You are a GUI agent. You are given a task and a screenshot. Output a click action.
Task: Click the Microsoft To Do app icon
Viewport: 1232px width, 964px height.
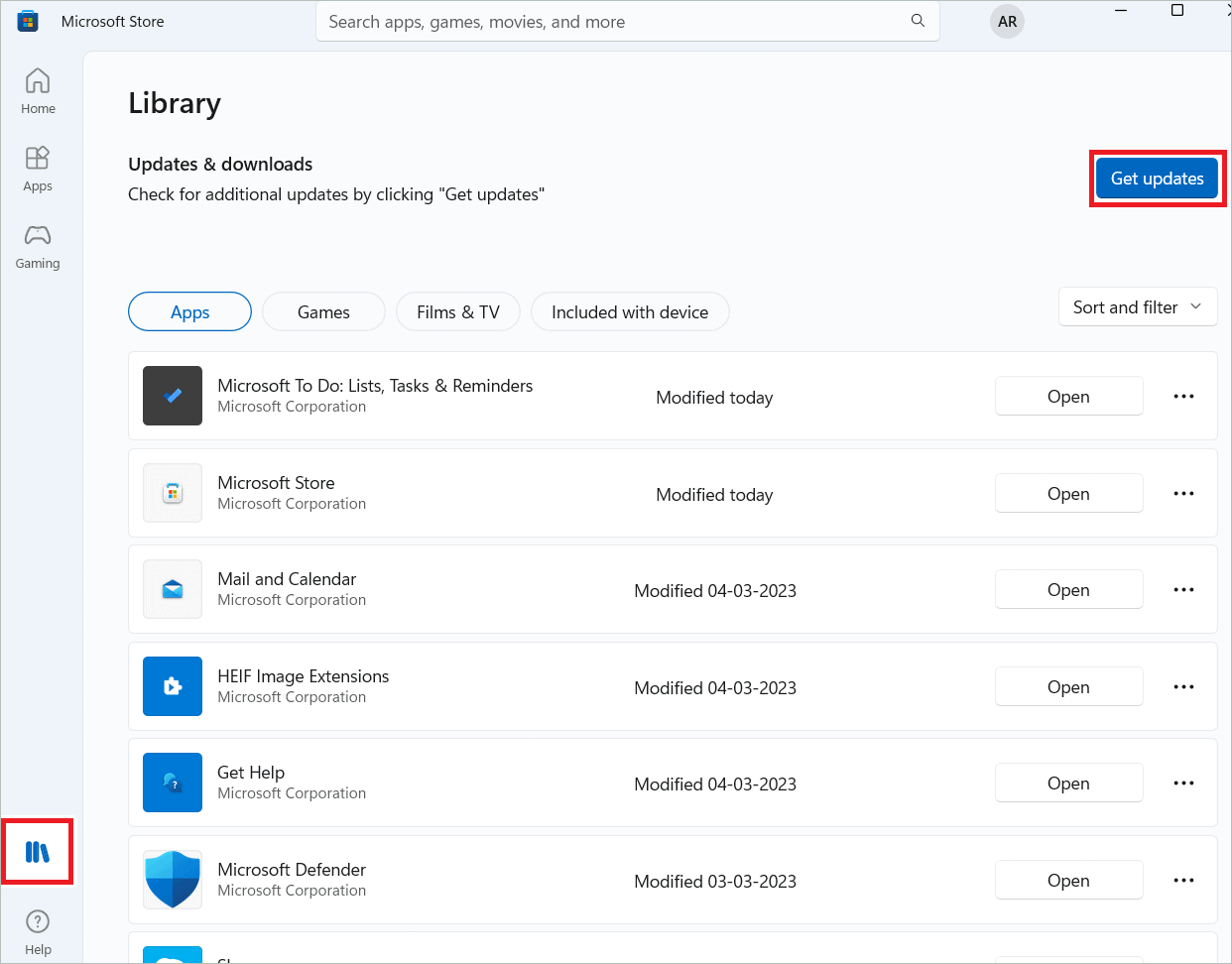(173, 396)
